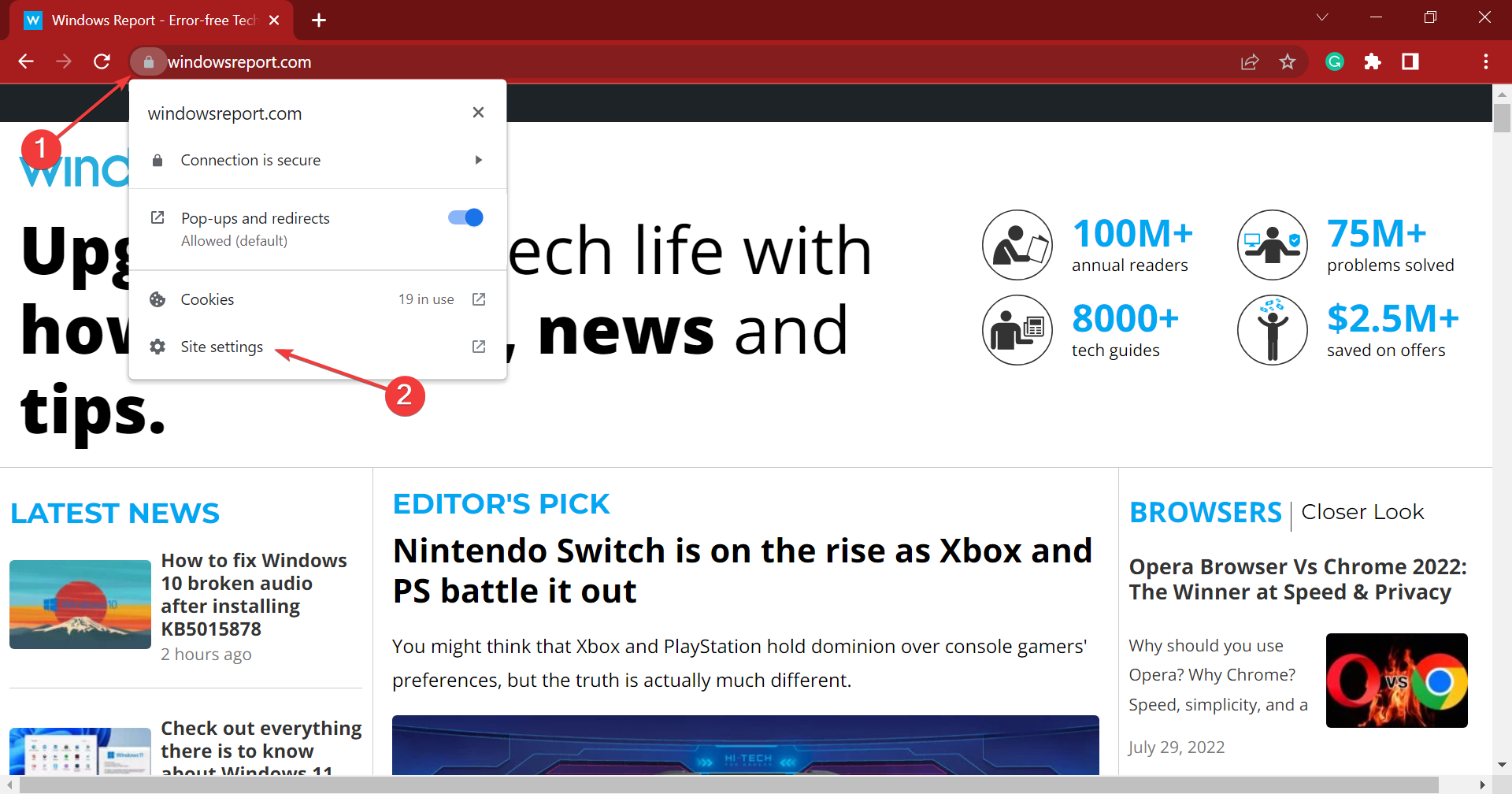
Task: Close the Windows Report tab
Action: (x=274, y=20)
